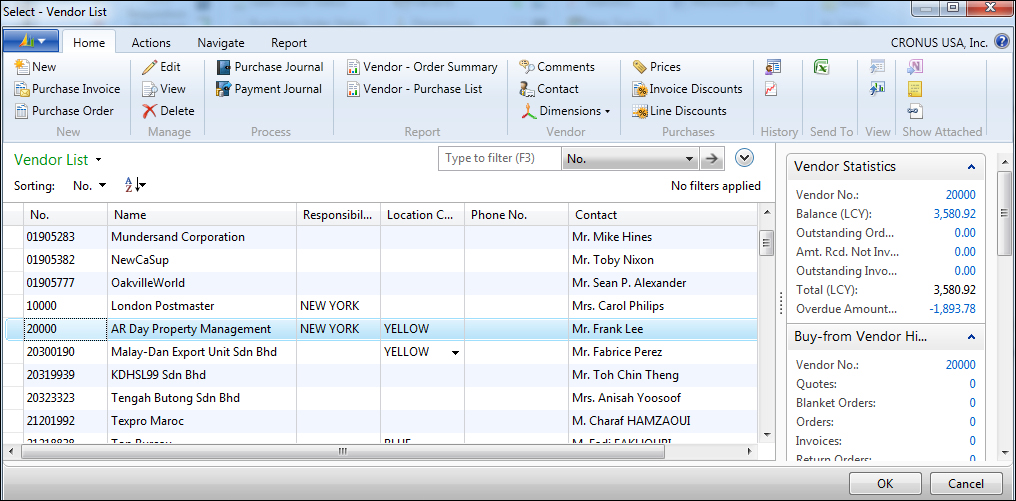
Task: Open Invoice Discounts
Action: (687, 89)
